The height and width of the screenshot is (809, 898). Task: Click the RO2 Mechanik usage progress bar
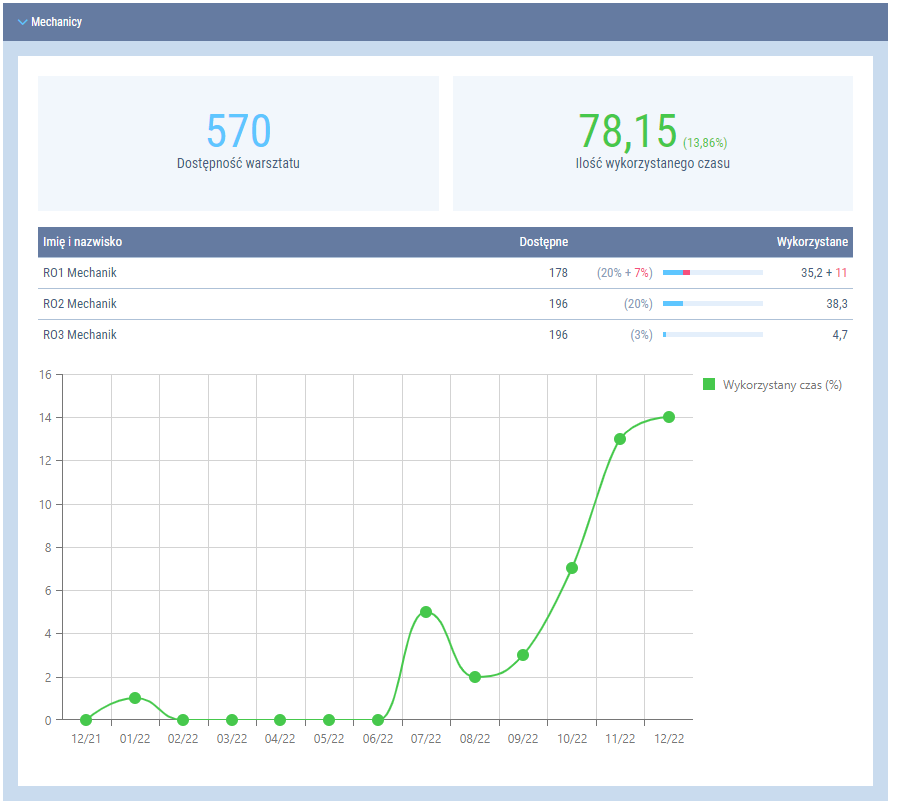tap(712, 304)
